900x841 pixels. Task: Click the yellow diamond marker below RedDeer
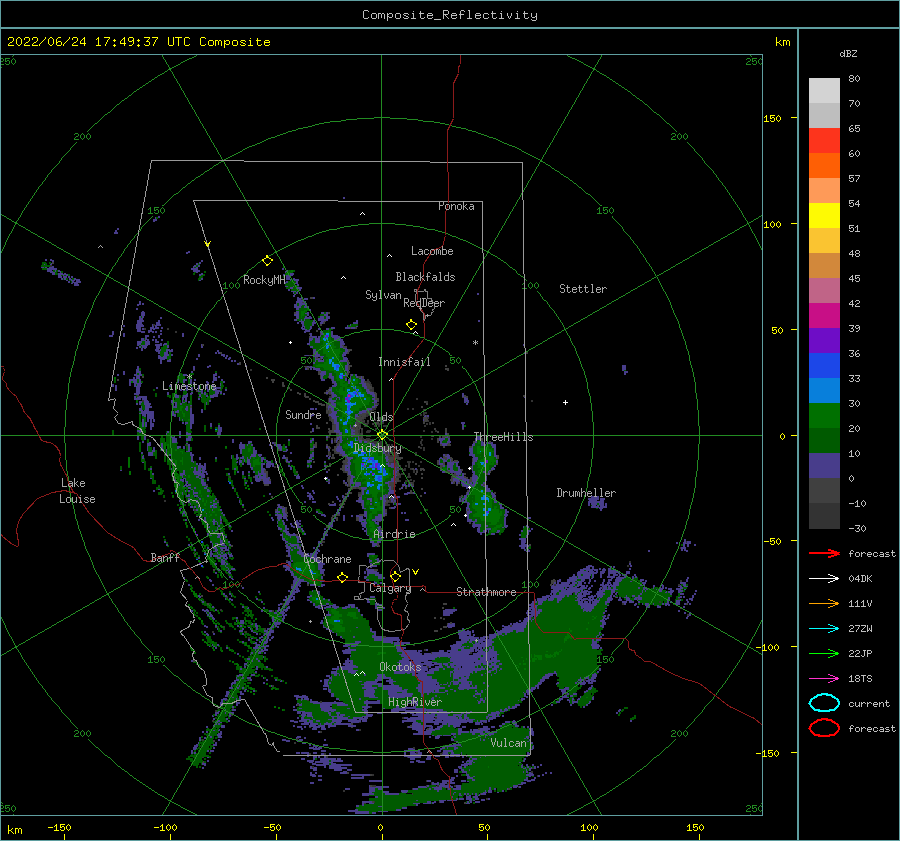click(412, 325)
